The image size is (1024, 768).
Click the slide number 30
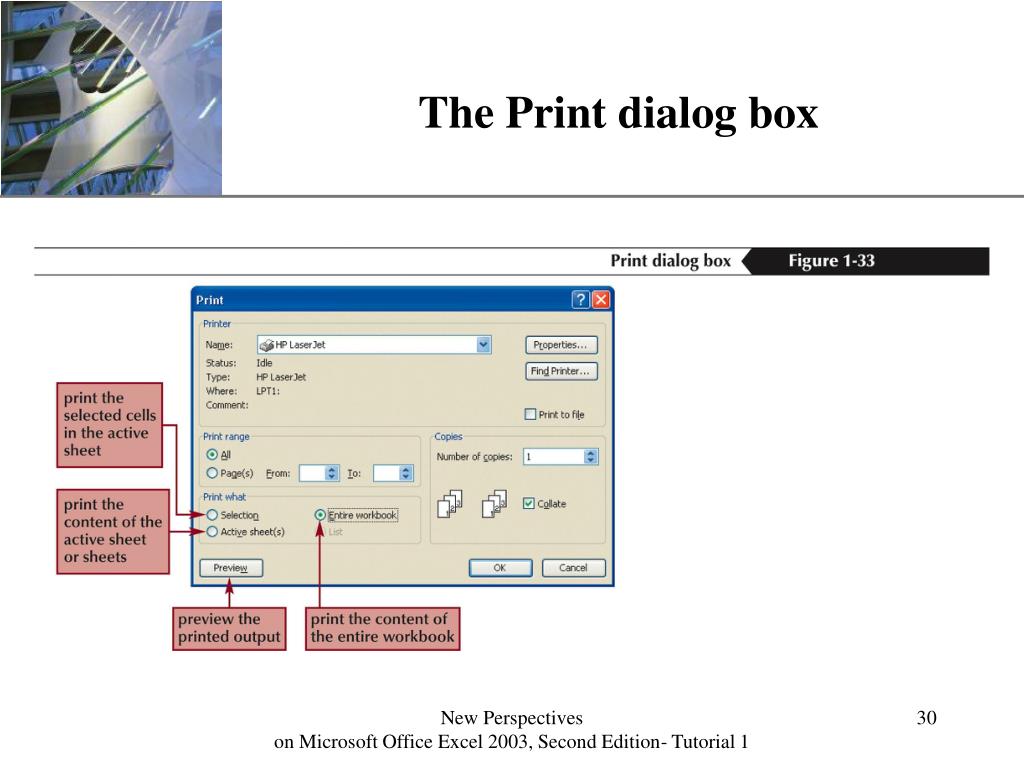(927, 718)
